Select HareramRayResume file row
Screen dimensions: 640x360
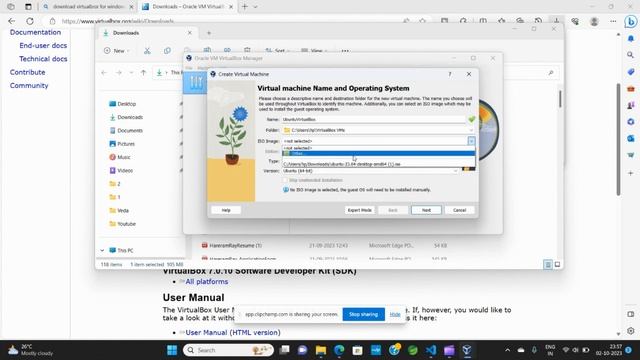pyautogui.click(x=324, y=246)
